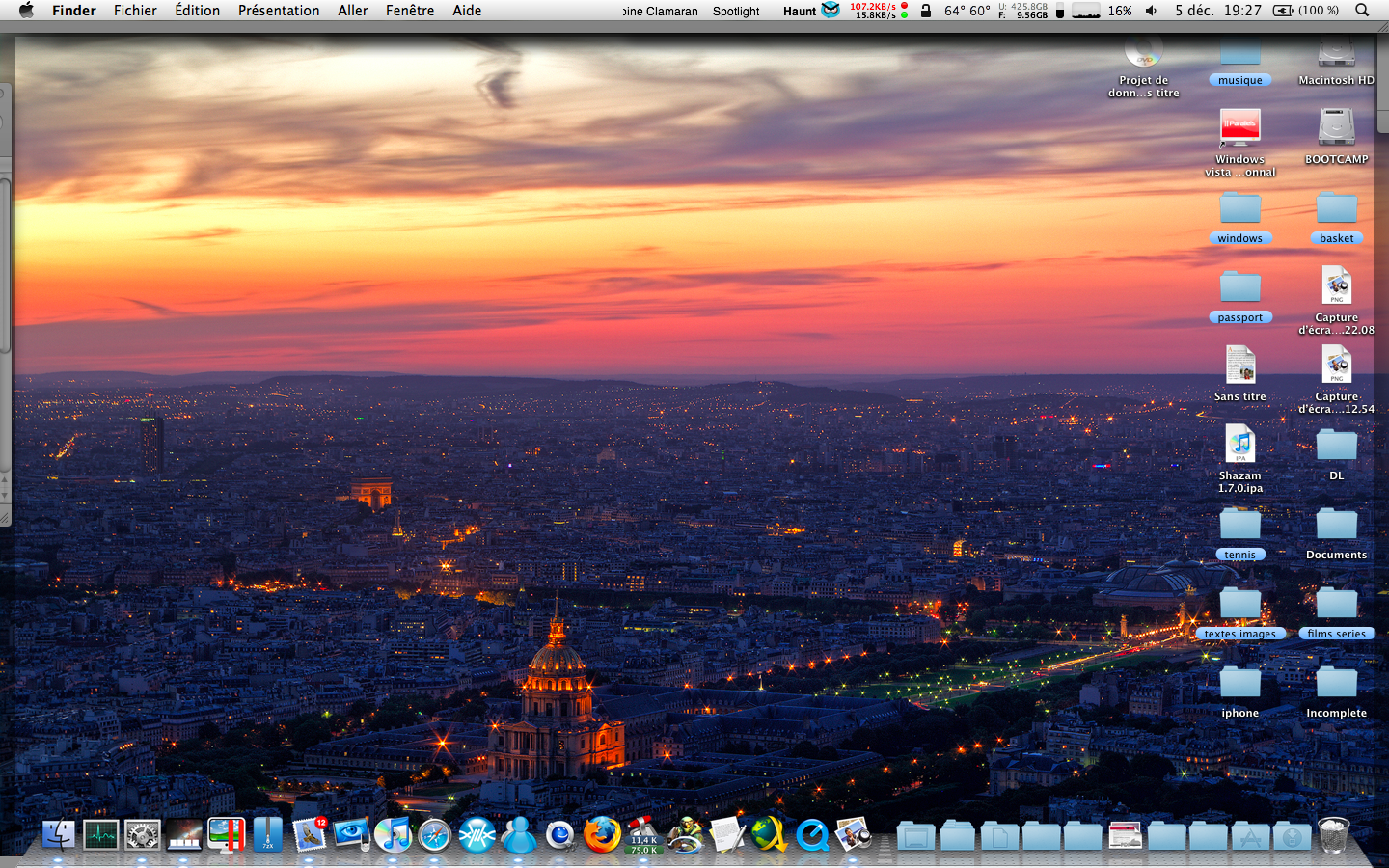The width and height of the screenshot is (1389, 868).
Task: Open the Downloads folder stack in dock
Action: click(1292, 836)
